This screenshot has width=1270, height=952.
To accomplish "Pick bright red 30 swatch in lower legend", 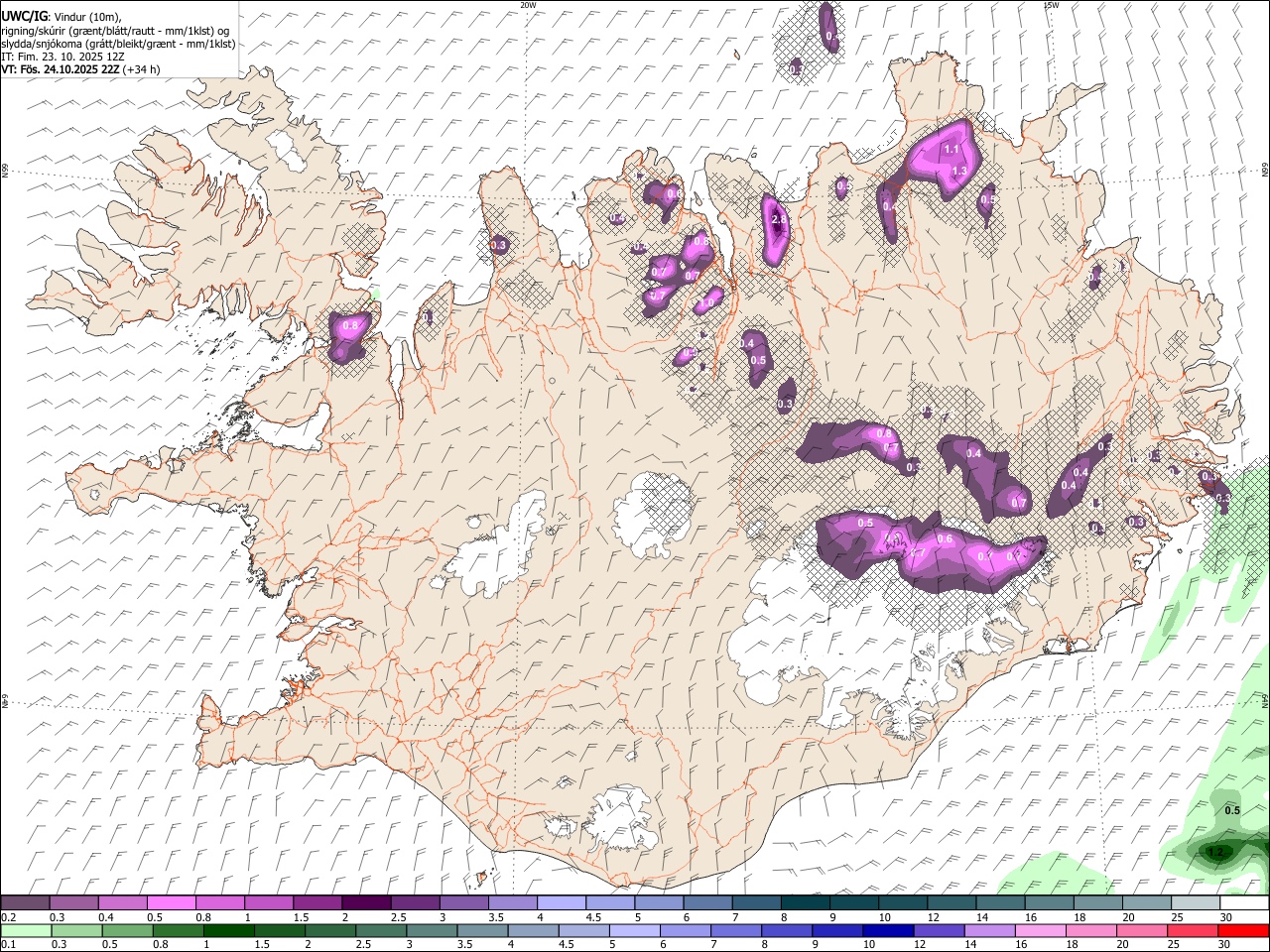I will click(x=1241, y=930).
